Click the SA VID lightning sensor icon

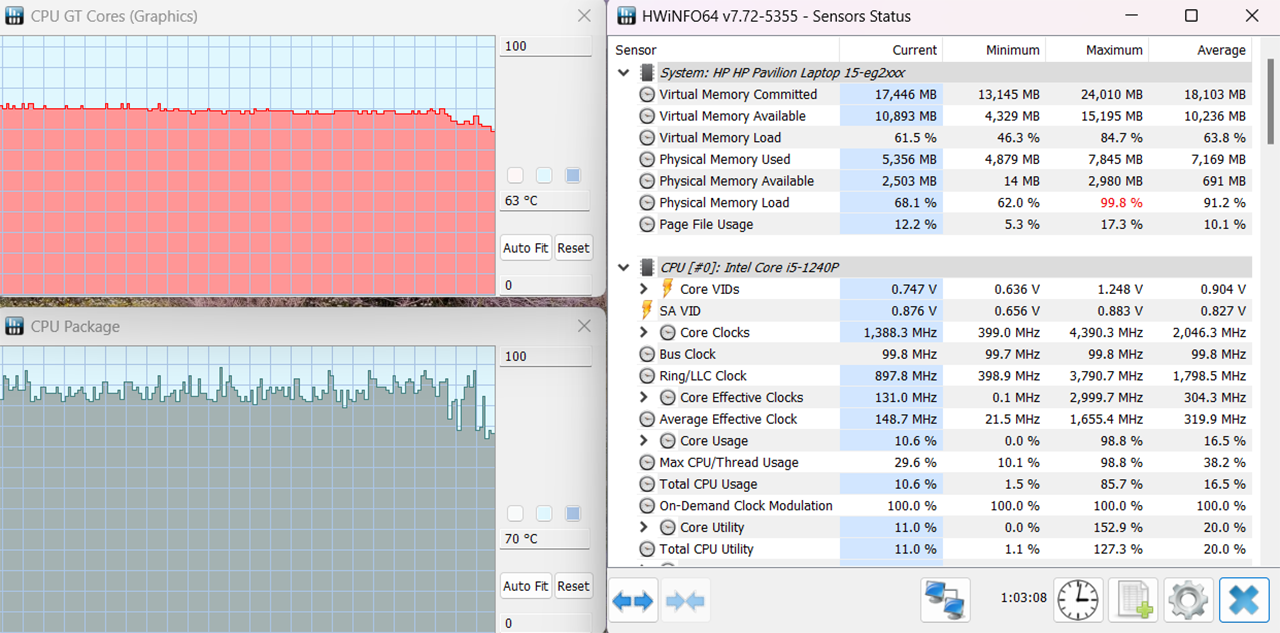point(647,311)
